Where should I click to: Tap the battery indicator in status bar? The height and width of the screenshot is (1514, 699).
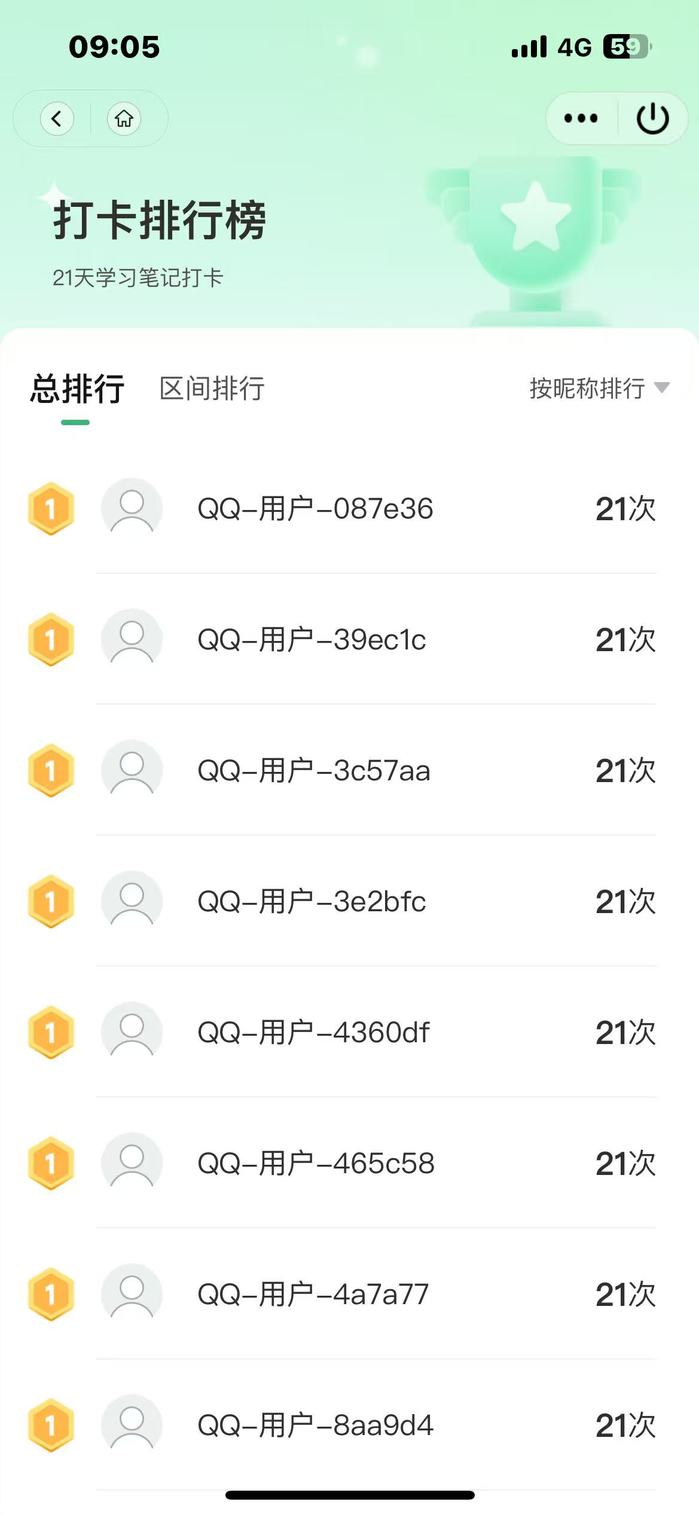(627, 47)
